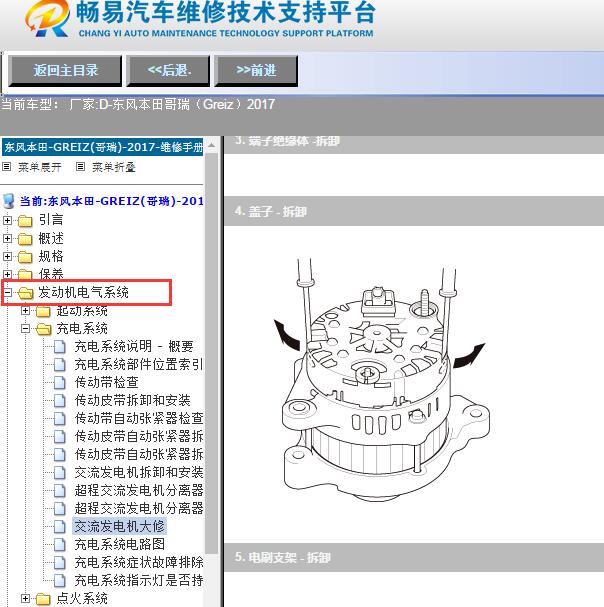Click the open folder icon of 发动机电气系统
604x607 pixels.
pyautogui.click(x=26, y=293)
